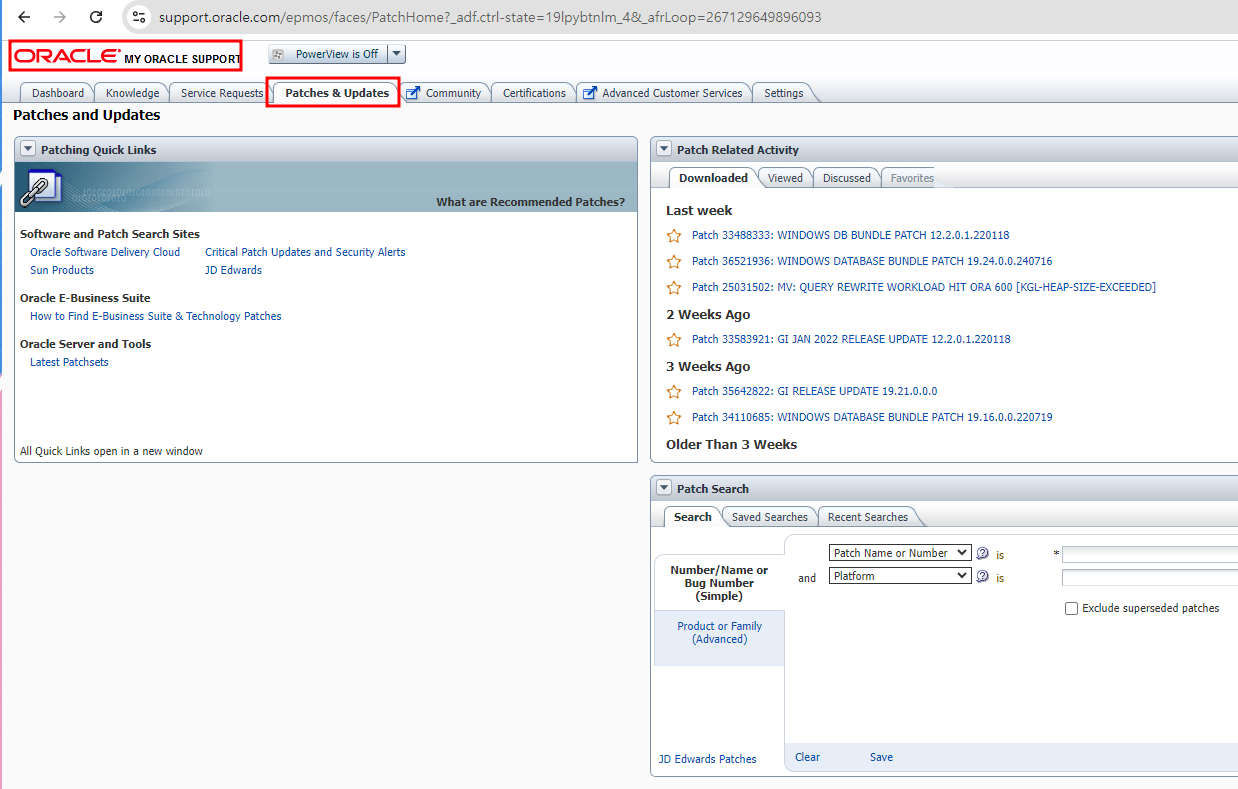Switch to Discussed activity tab

pos(847,178)
